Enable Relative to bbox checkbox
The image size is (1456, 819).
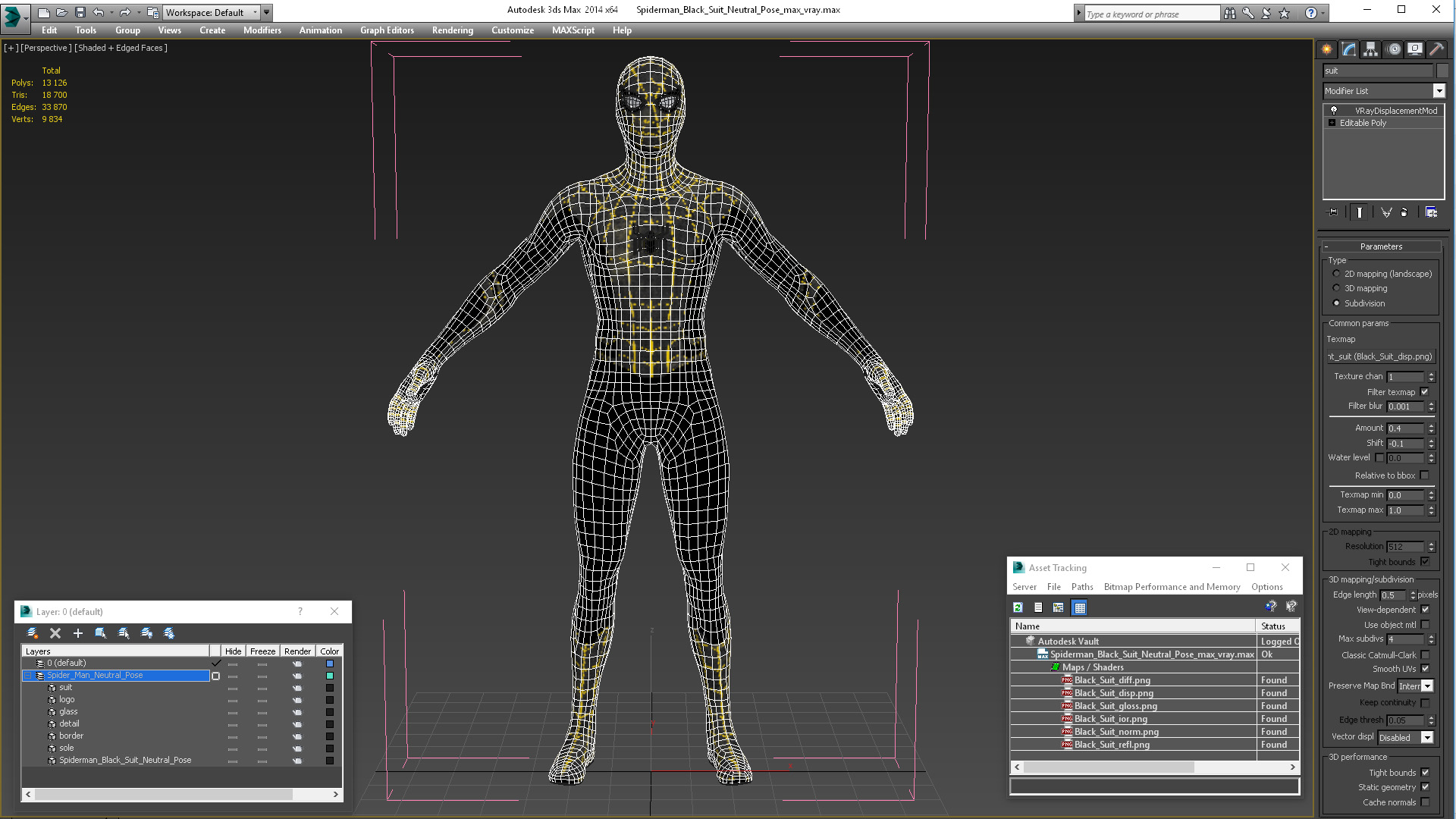1424,475
